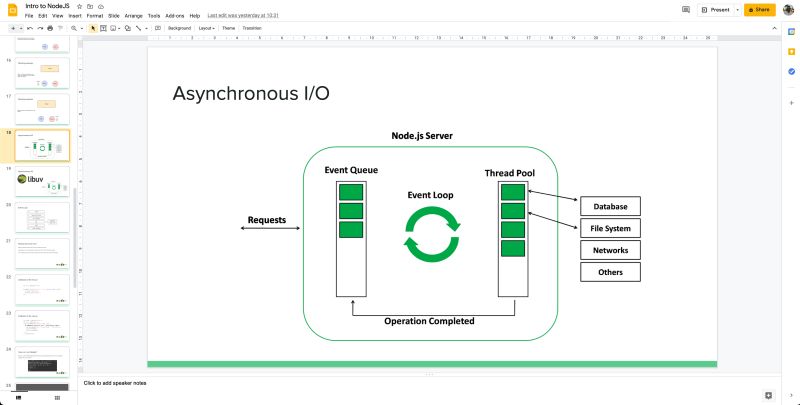
Task: Switch to filmstrip view
Action: click(x=19, y=397)
